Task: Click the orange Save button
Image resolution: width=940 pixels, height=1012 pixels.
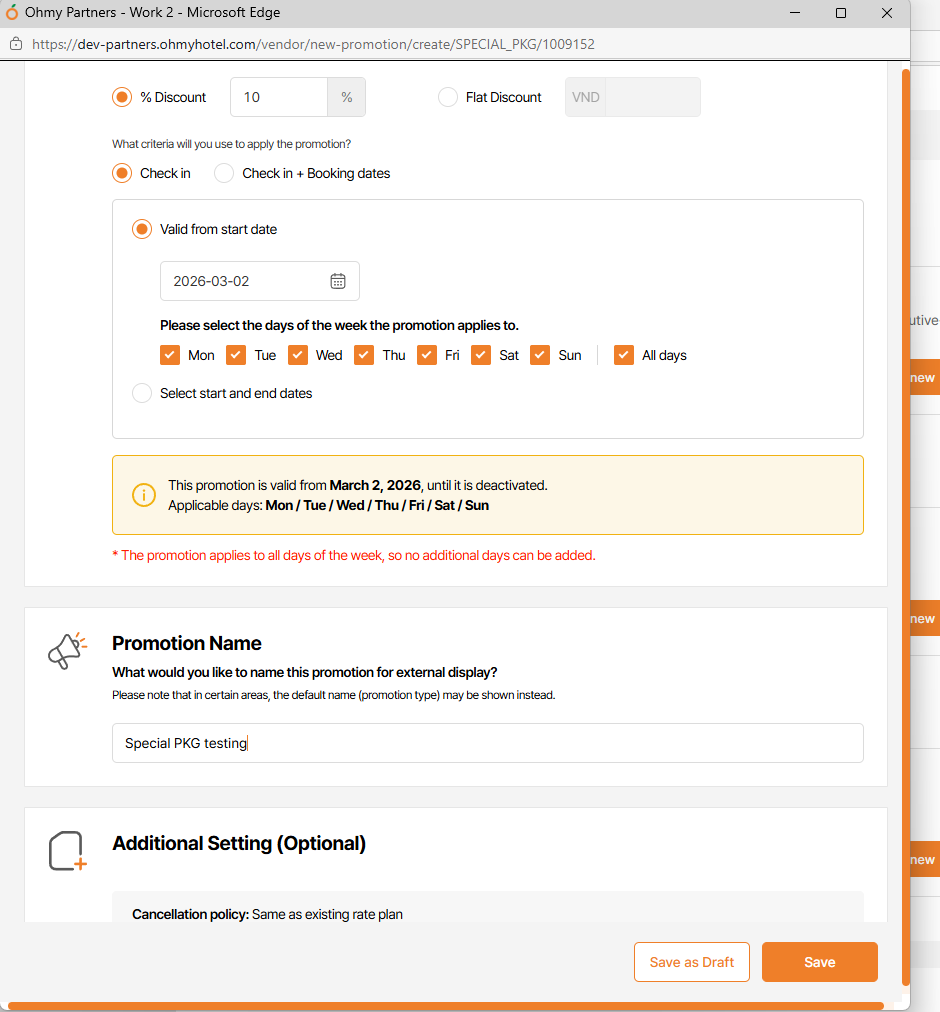Action: 819,962
